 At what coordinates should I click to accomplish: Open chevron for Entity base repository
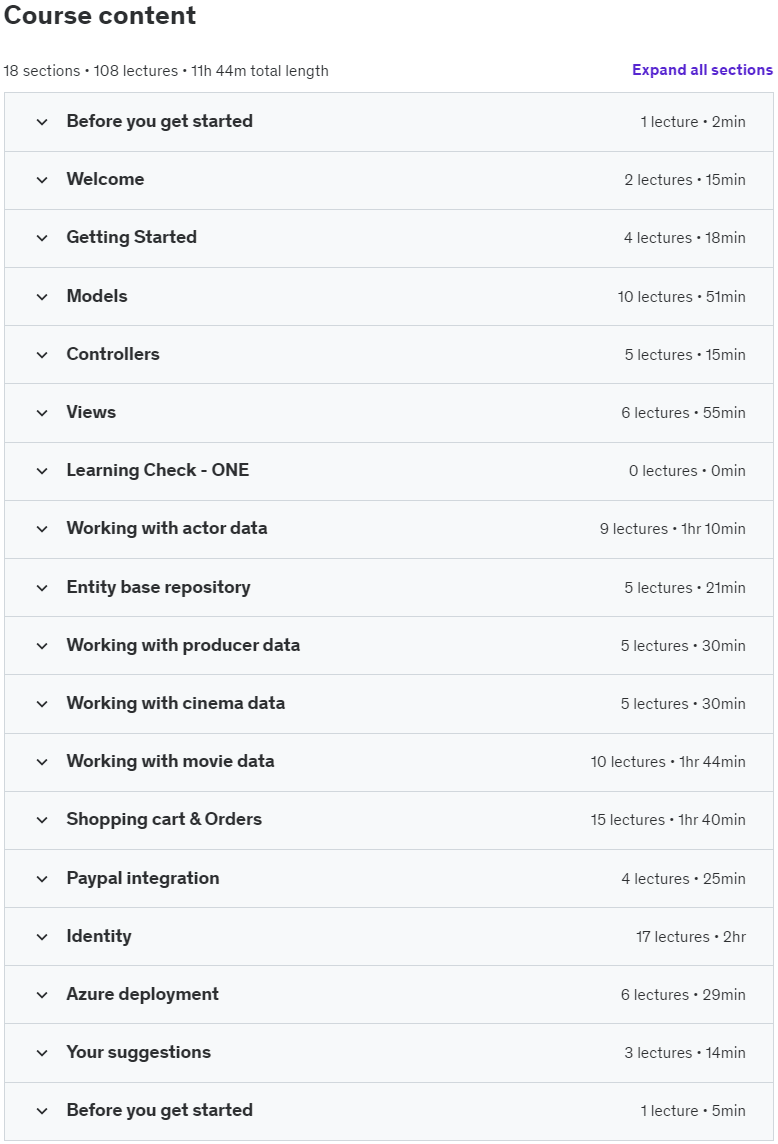click(x=42, y=588)
